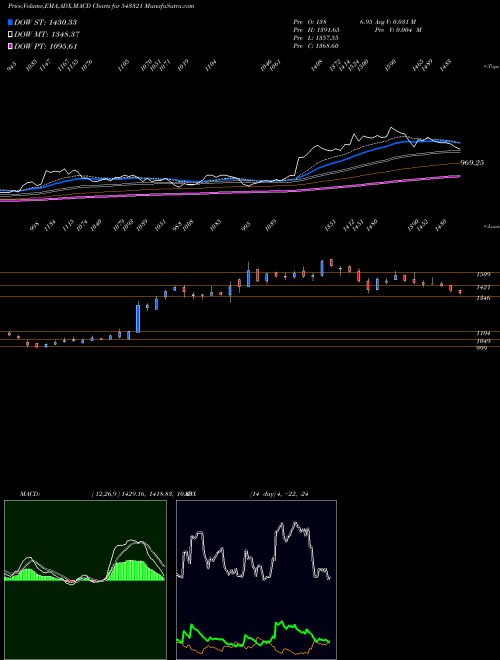Click the white DOW MT legend swatch
Image resolution: width=500 pixels, height=660 pixels.
[x=10, y=35]
